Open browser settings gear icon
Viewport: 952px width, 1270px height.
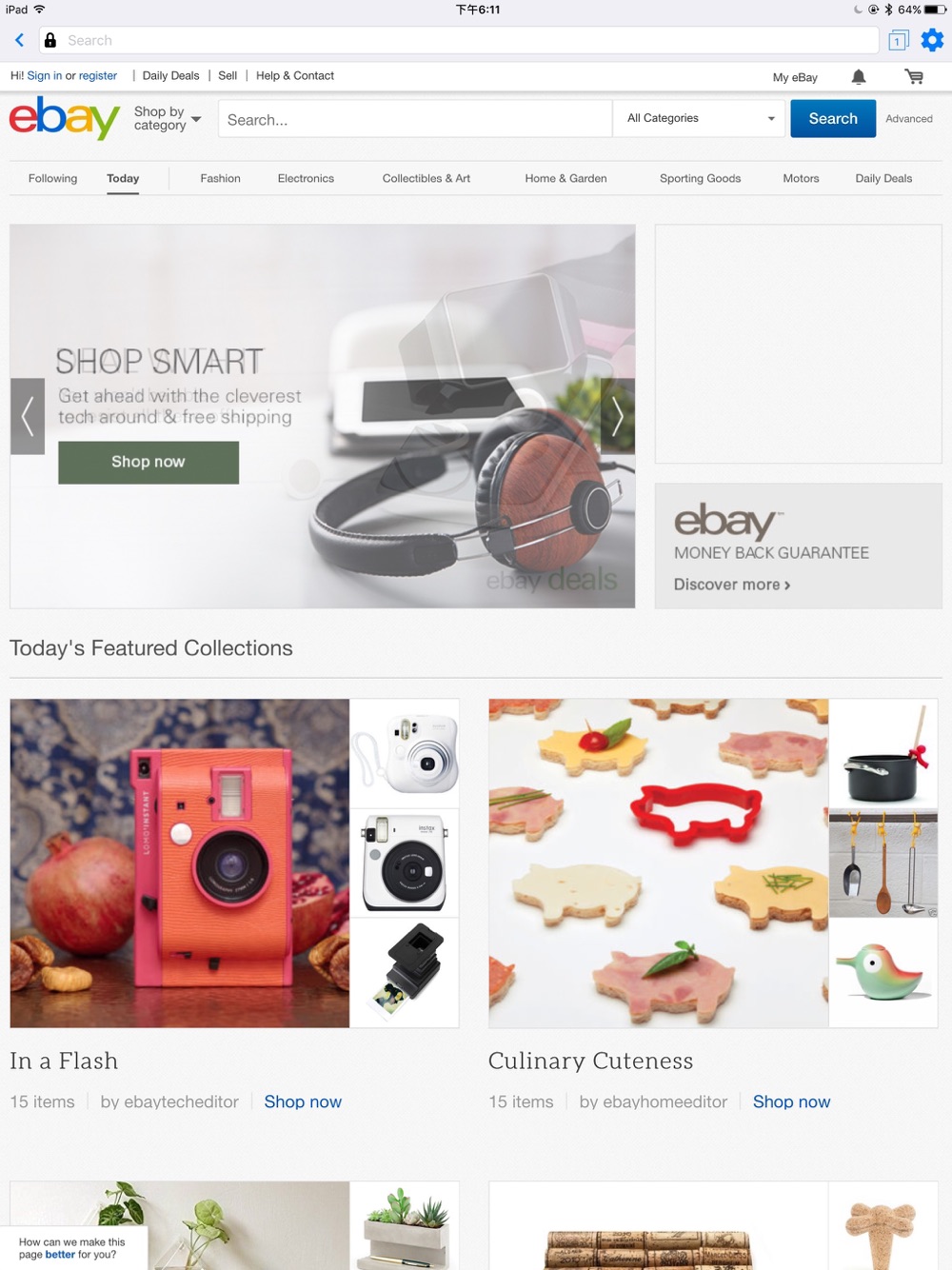[932, 40]
